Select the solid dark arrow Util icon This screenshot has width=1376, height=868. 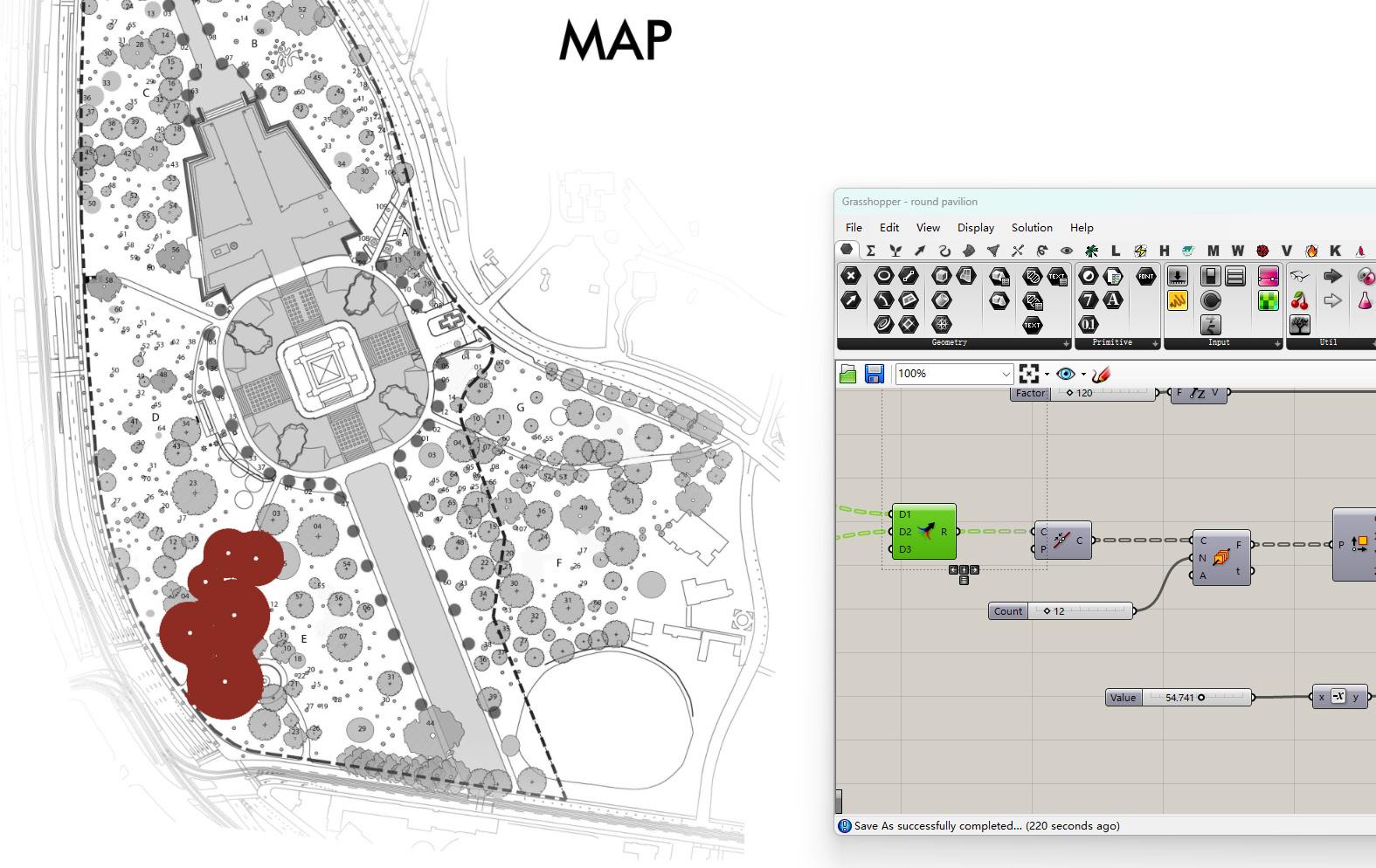coord(1332,276)
